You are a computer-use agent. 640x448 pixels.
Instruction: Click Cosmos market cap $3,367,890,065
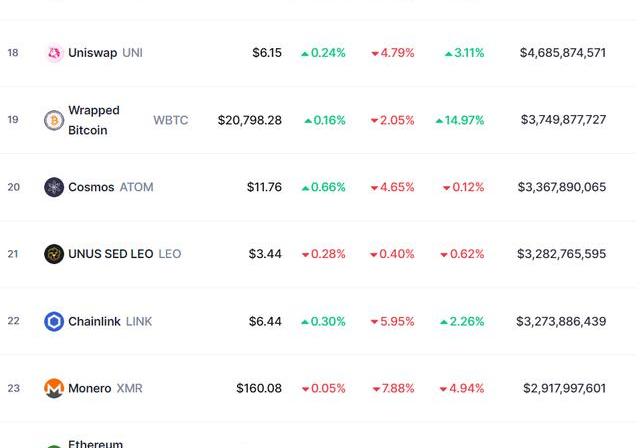click(562, 187)
